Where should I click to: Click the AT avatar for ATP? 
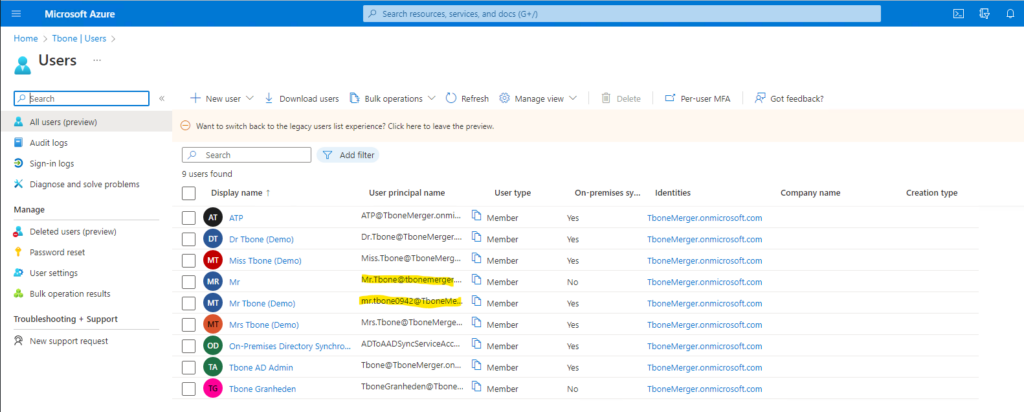click(213, 217)
